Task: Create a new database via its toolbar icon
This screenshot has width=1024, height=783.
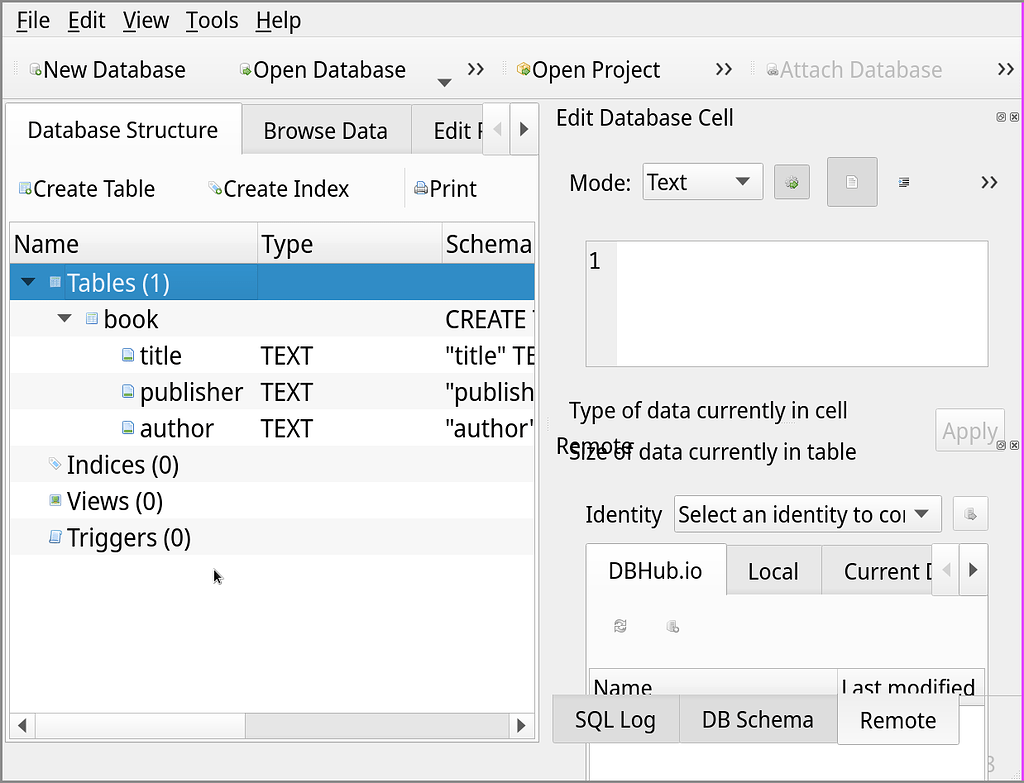Action: (x=33, y=69)
